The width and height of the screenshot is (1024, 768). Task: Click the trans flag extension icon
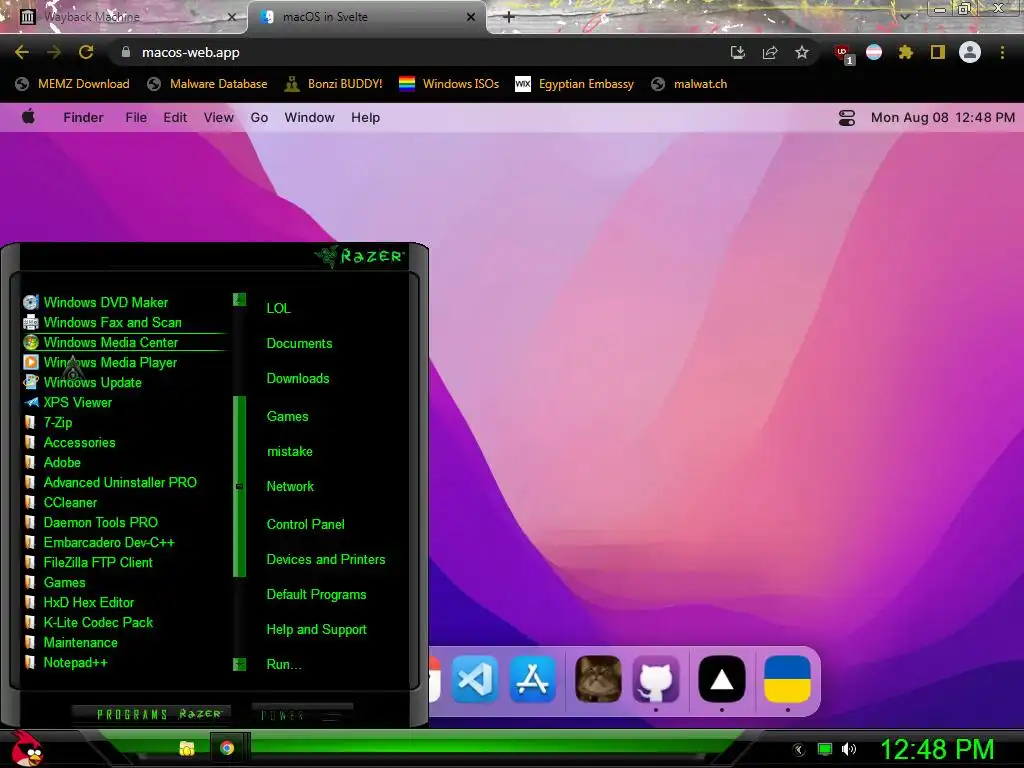coord(874,52)
